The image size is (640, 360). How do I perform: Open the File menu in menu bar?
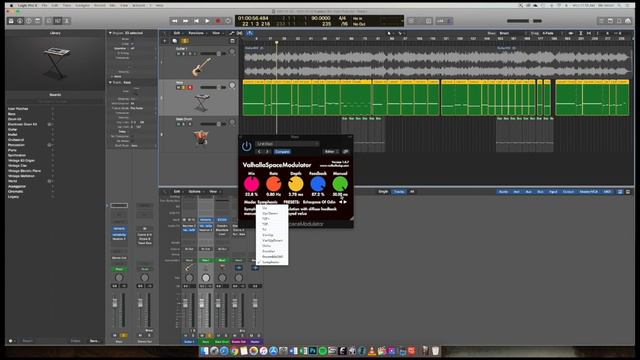pyautogui.click(x=44, y=5)
